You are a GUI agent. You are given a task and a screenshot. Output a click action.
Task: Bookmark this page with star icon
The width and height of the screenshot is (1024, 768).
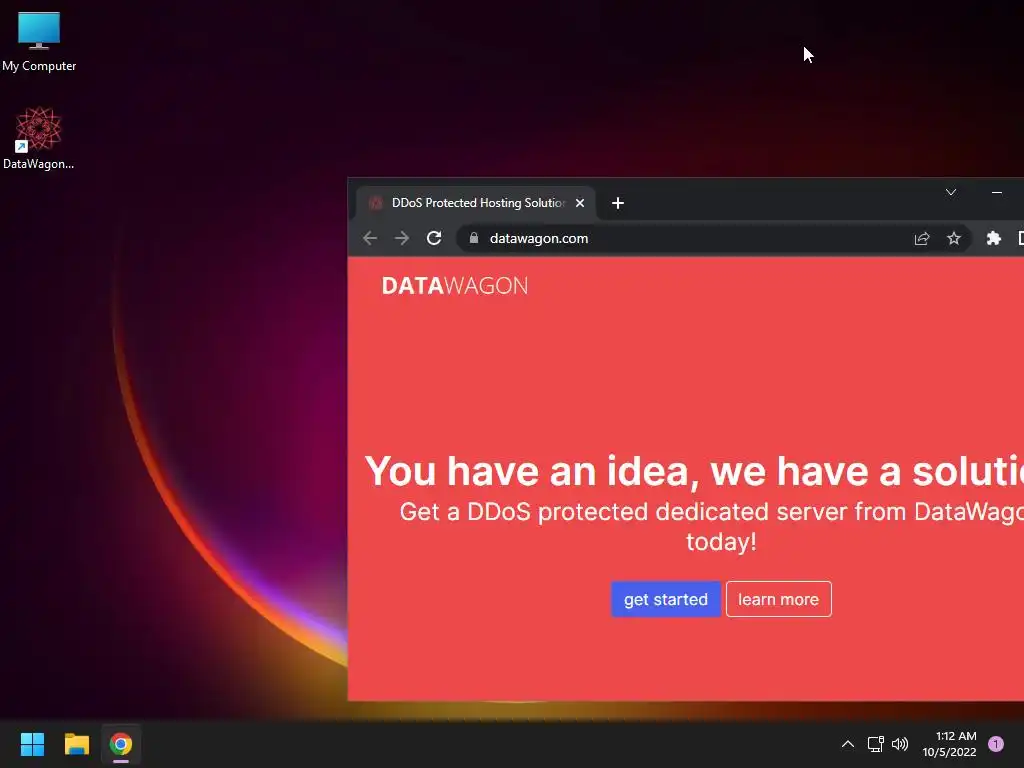953,238
